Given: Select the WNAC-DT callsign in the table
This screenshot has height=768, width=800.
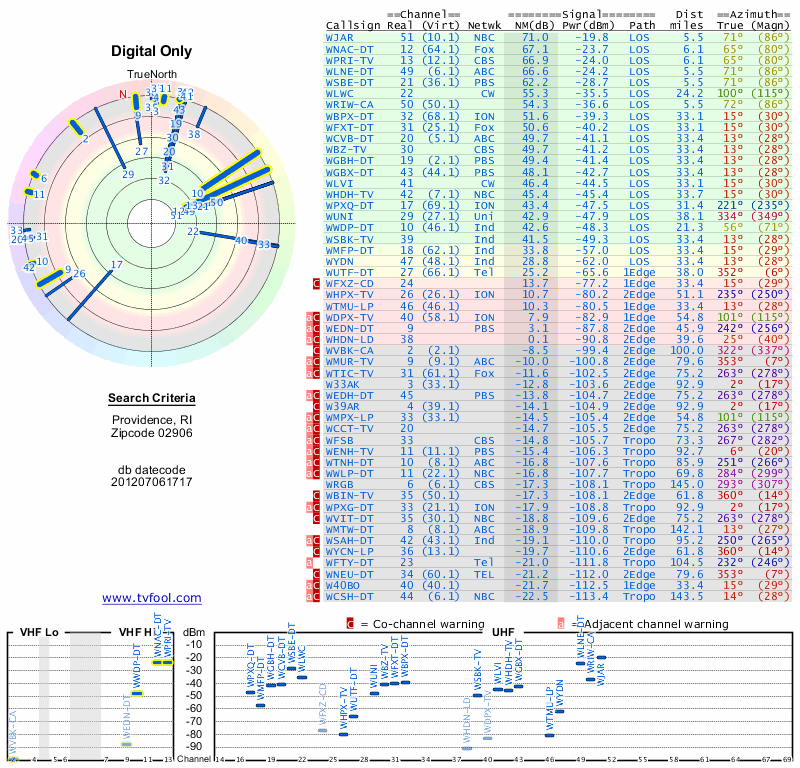Looking at the screenshot, I should click(349, 49).
